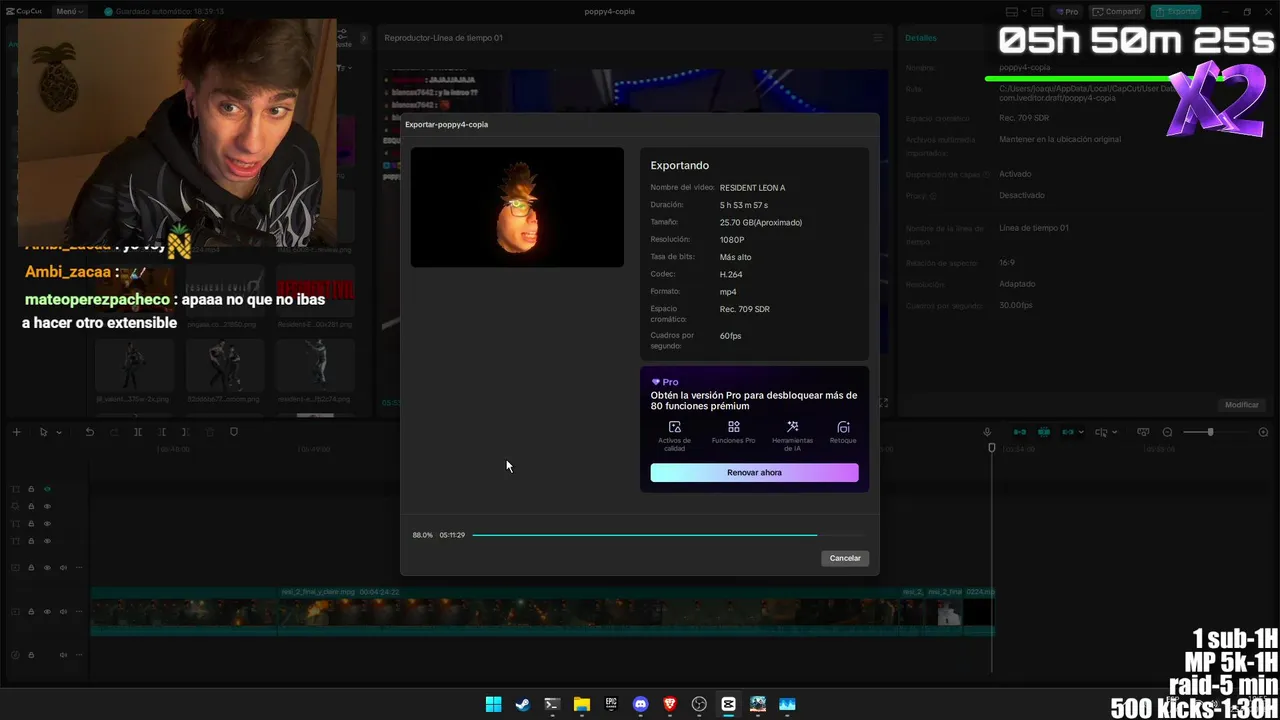Click the microphone voiceover record icon
This screenshot has width=1280, height=720.
point(987,432)
